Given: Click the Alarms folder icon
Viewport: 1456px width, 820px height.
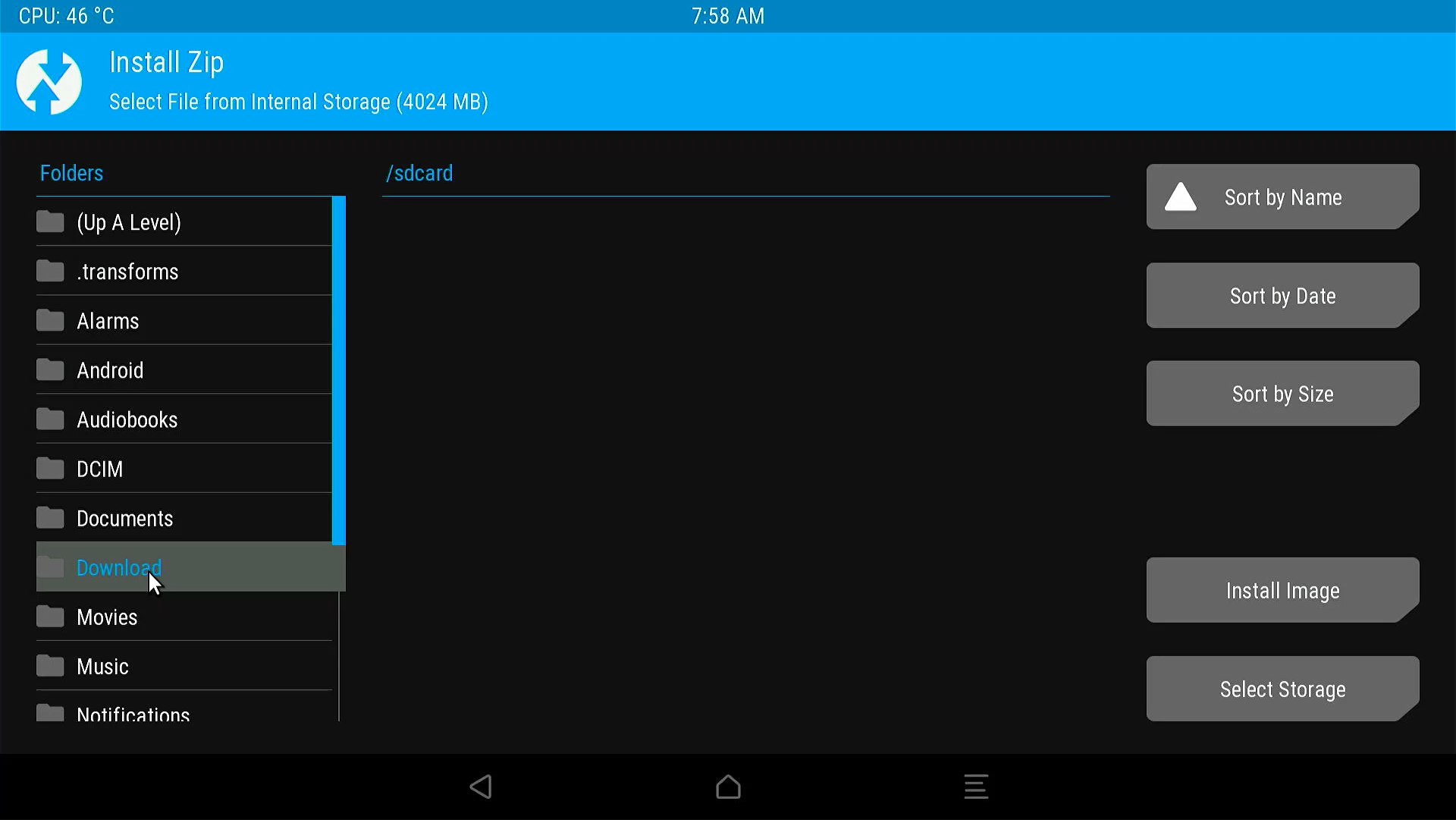Looking at the screenshot, I should [50, 321].
